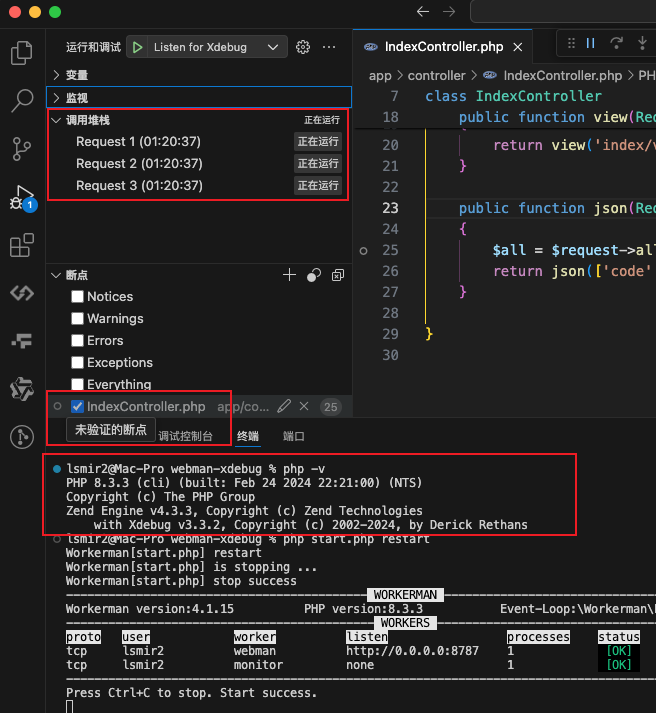The height and width of the screenshot is (713, 656).
Task: Open the Explorer files icon in activity bar
Action: pos(21,52)
